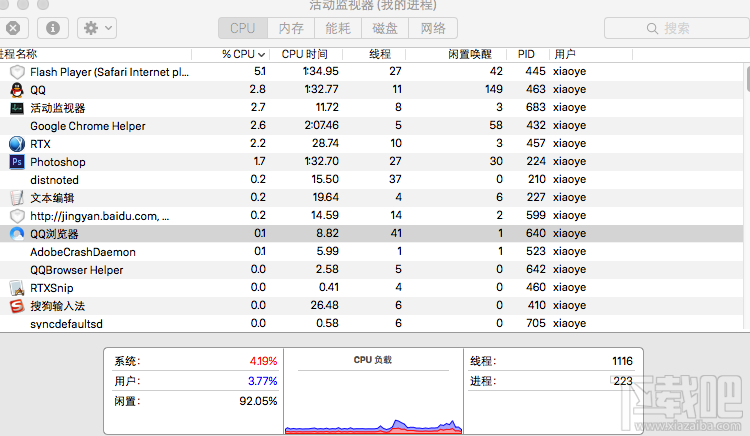Viewport: 750px width, 436px height.
Task: Sort by the PID column header
Action: click(x=526, y=54)
